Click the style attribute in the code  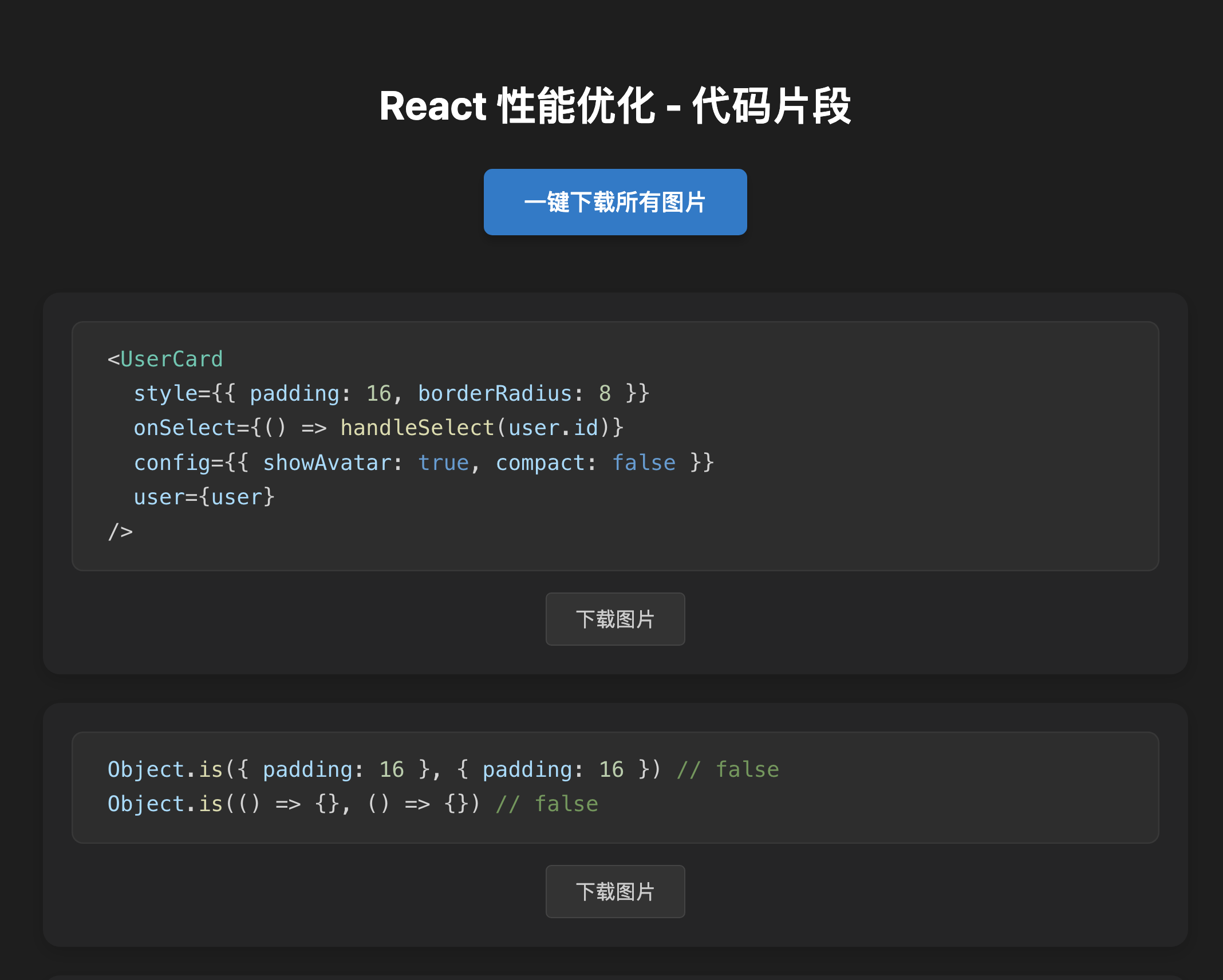[x=165, y=394]
